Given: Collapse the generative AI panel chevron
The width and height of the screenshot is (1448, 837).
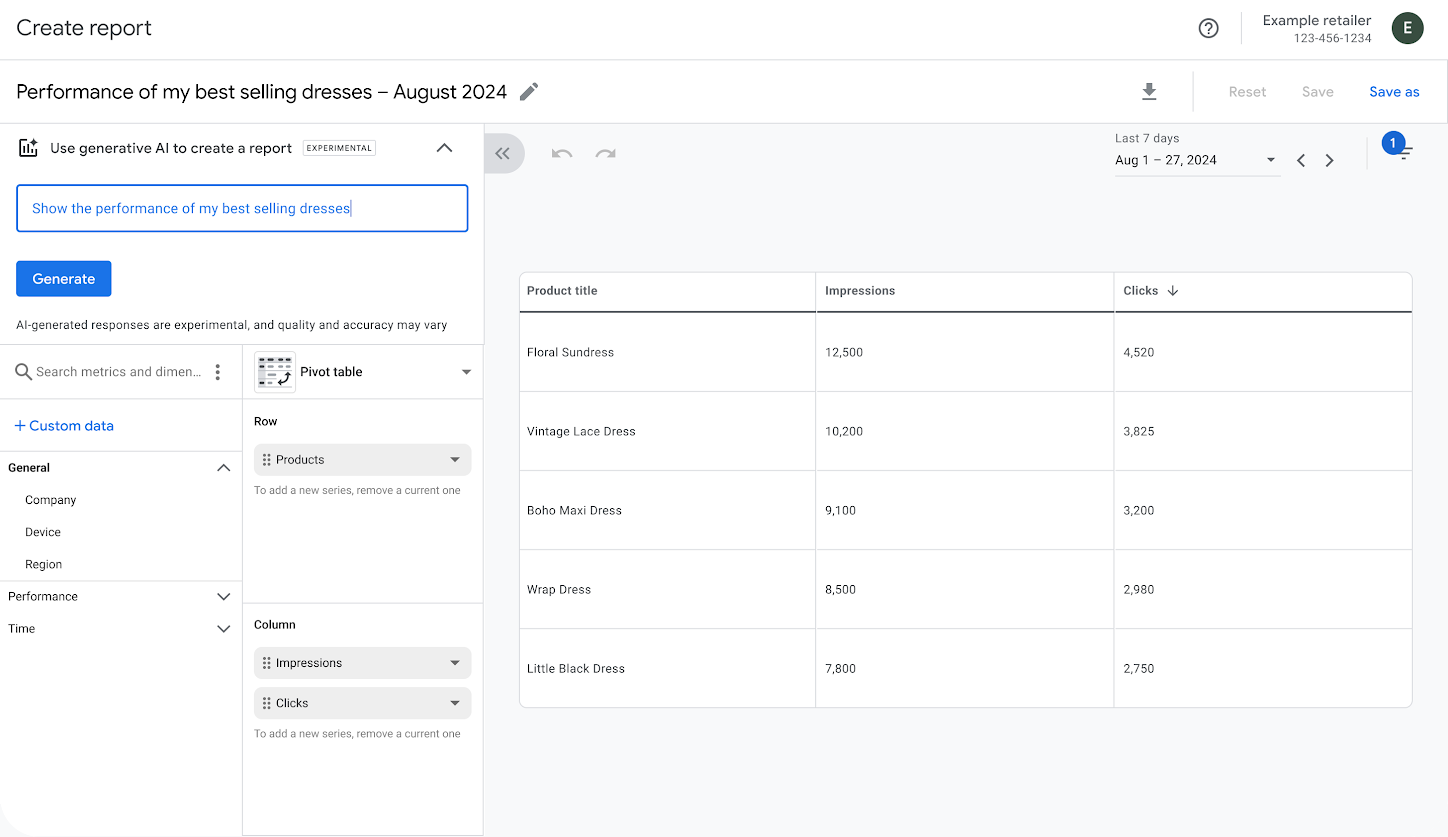Looking at the screenshot, I should (x=445, y=148).
